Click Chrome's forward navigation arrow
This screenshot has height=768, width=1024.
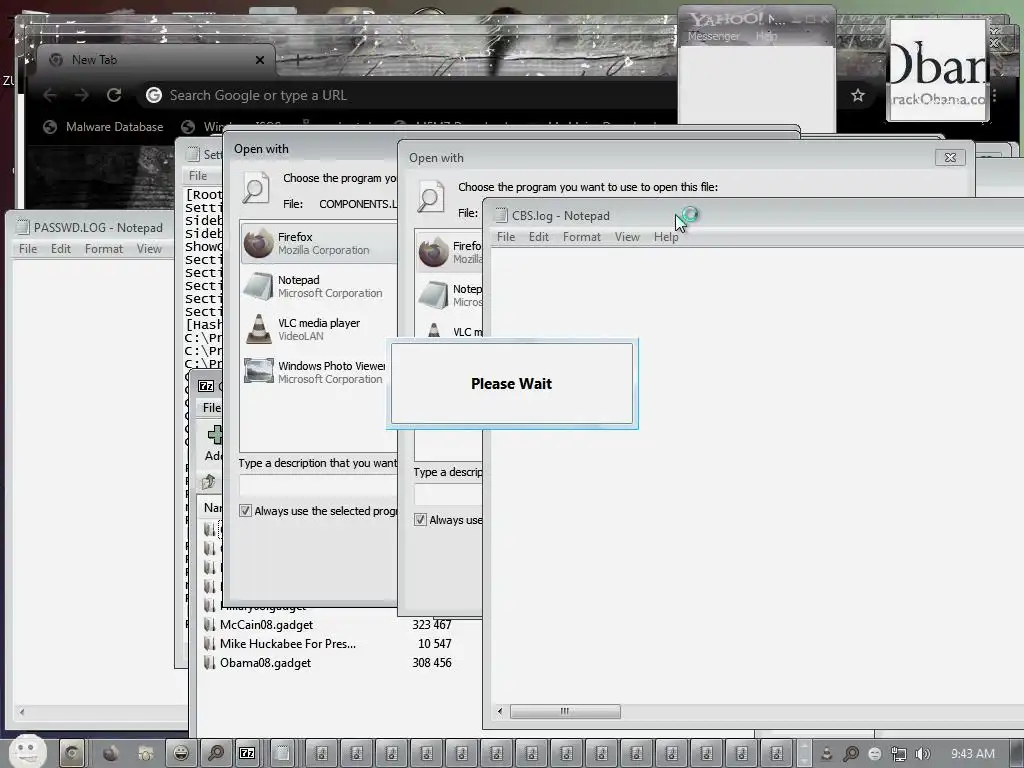pos(82,95)
